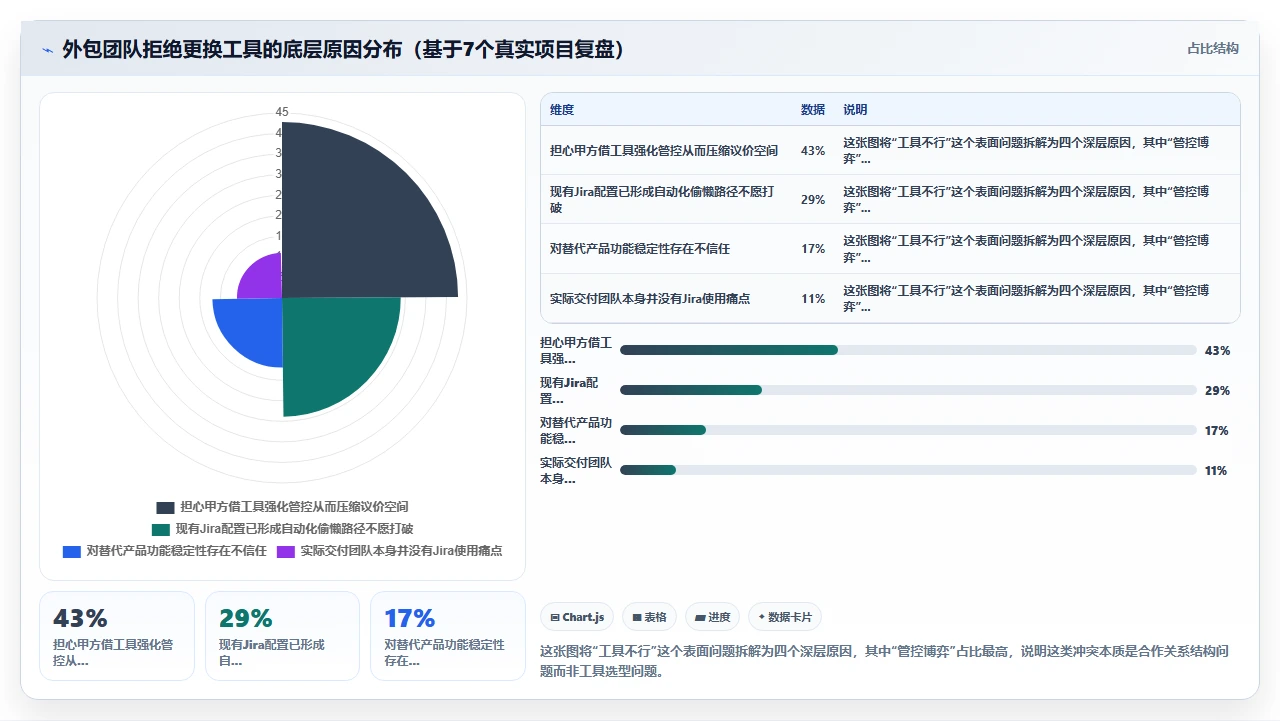Click the teal polar chart segment
This screenshot has height=721, width=1280.
[x=335, y=350]
